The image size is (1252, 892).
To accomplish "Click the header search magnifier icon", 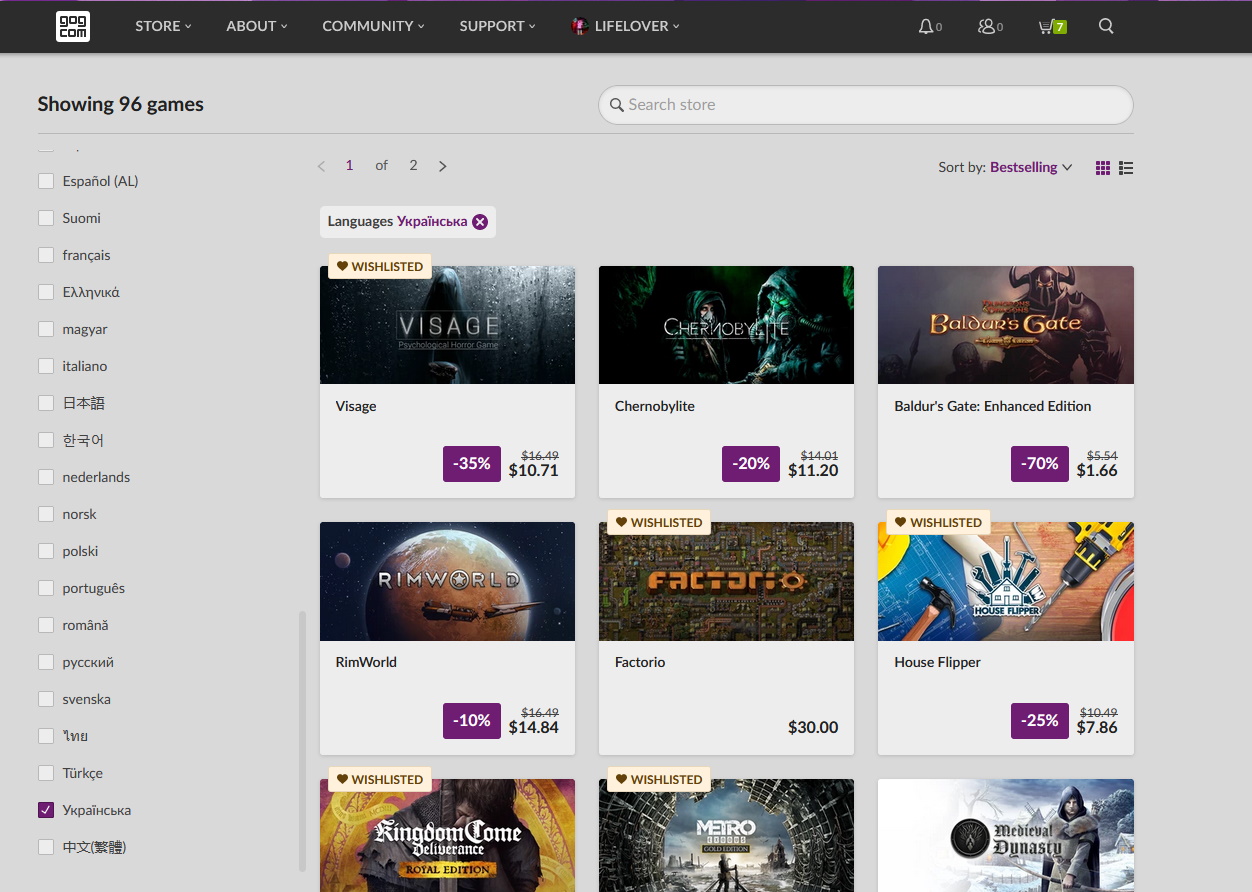I will pyautogui.click(x=1106, y=26).
